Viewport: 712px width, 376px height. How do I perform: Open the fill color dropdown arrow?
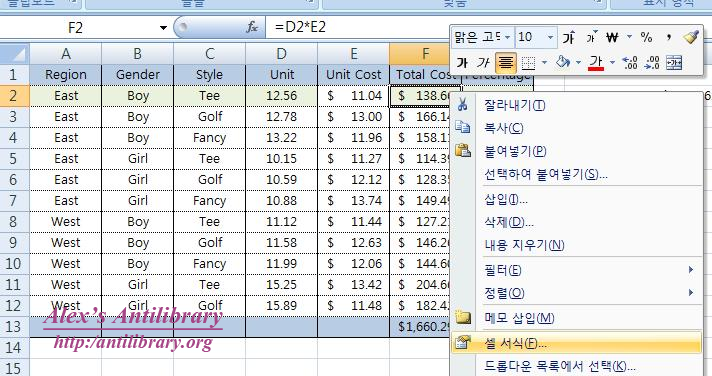[x=578, y=63]
